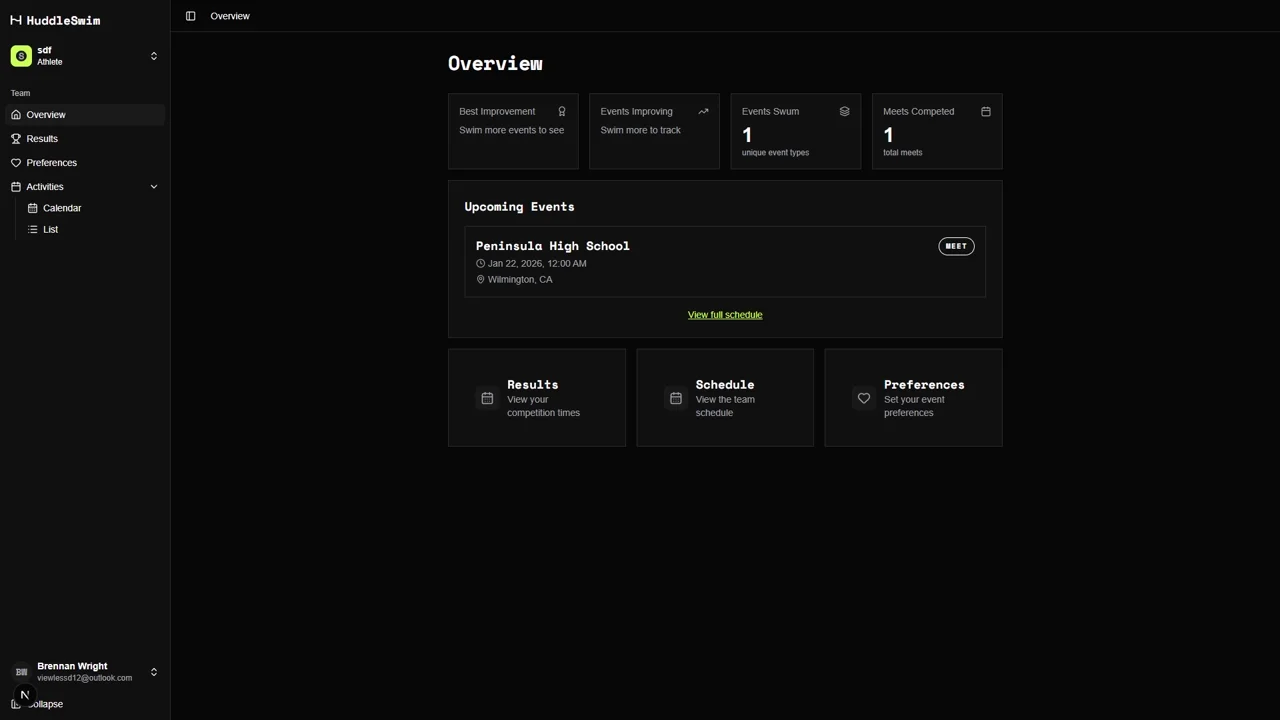This screenshot has width=1280, height=720.
Task: Click the Schedule card calendar icon
Action: click(675, 398)
